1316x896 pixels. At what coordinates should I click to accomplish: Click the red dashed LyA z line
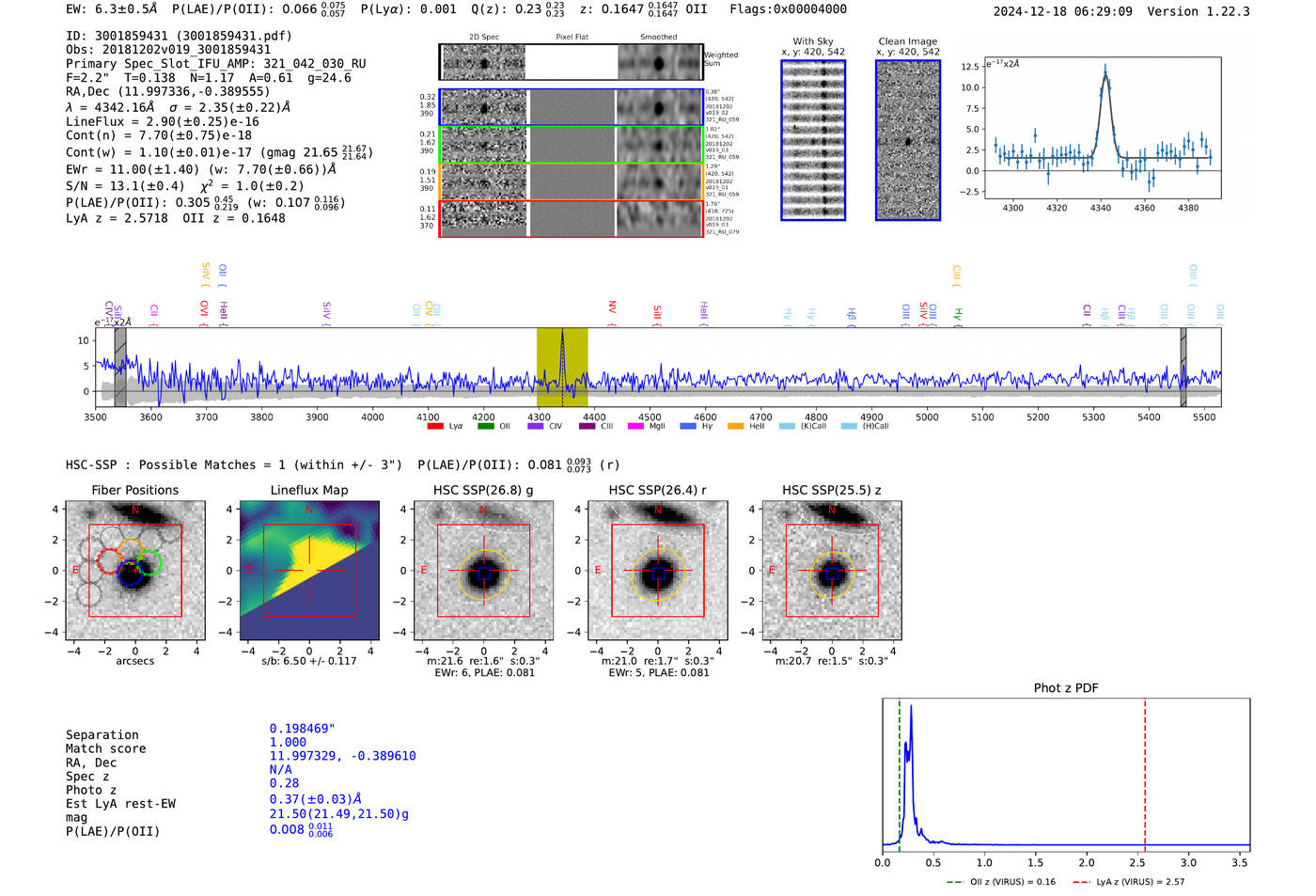click(1145, 773)
